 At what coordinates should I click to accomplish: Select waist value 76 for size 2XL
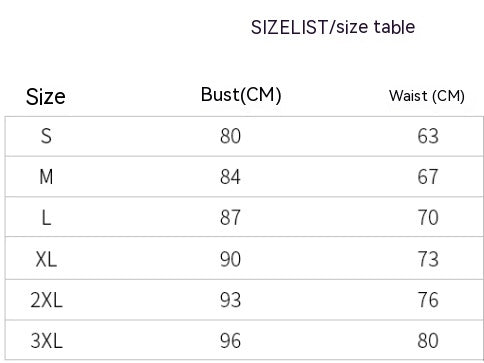point(428,300)
